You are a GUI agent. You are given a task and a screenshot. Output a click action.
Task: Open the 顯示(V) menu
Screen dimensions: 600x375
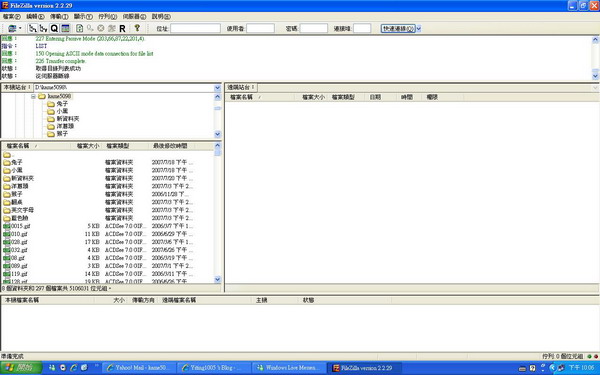click(83, 16)
